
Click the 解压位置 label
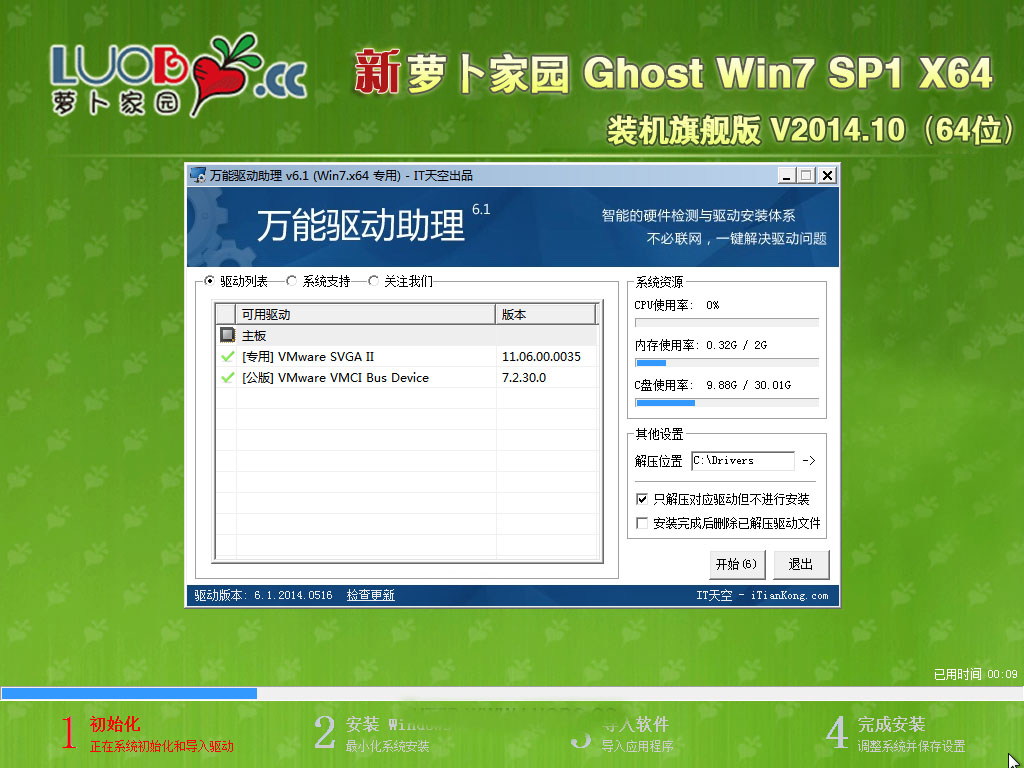pos(658,461)
